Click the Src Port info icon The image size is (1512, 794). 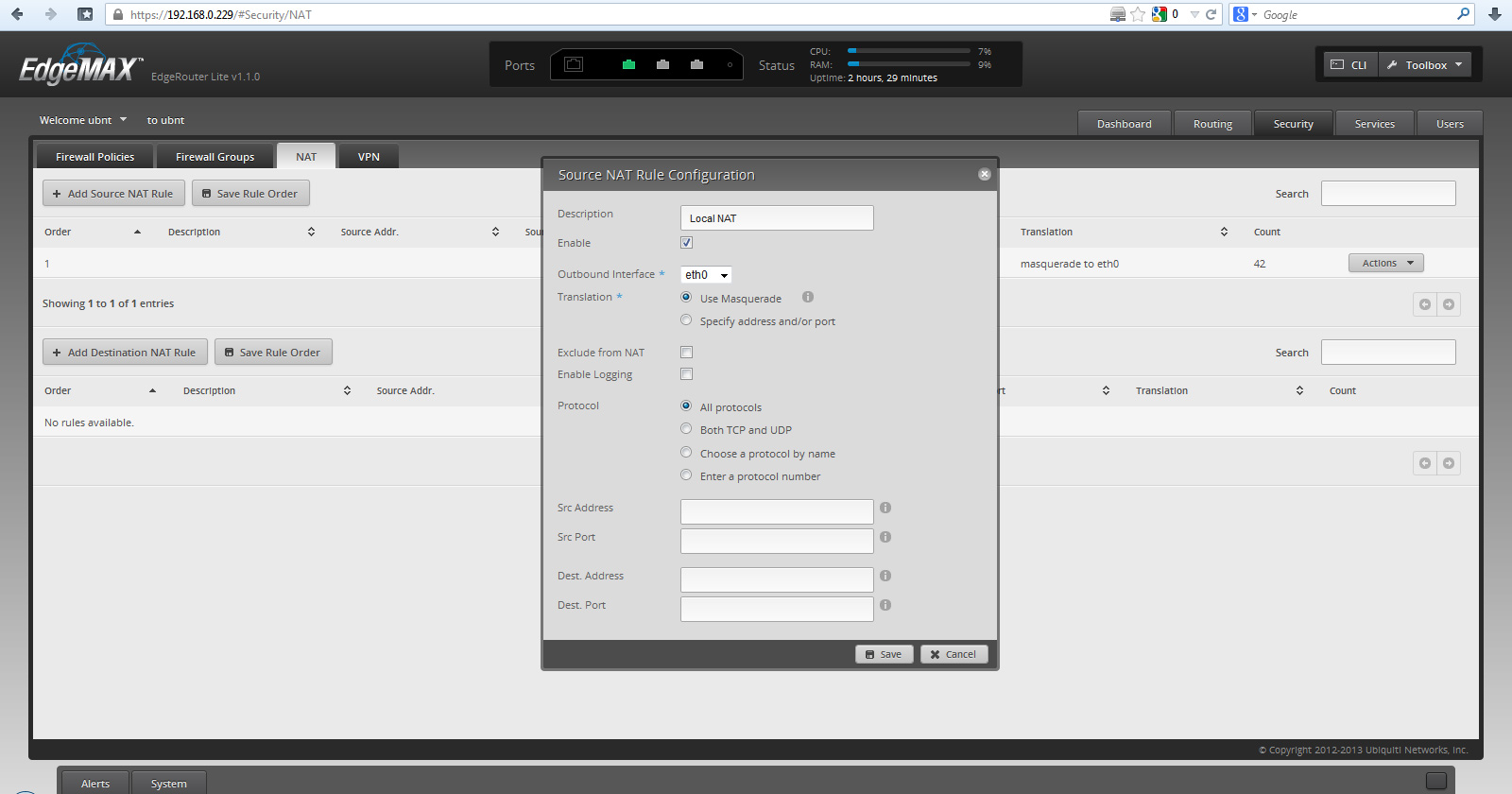point(885,537)
